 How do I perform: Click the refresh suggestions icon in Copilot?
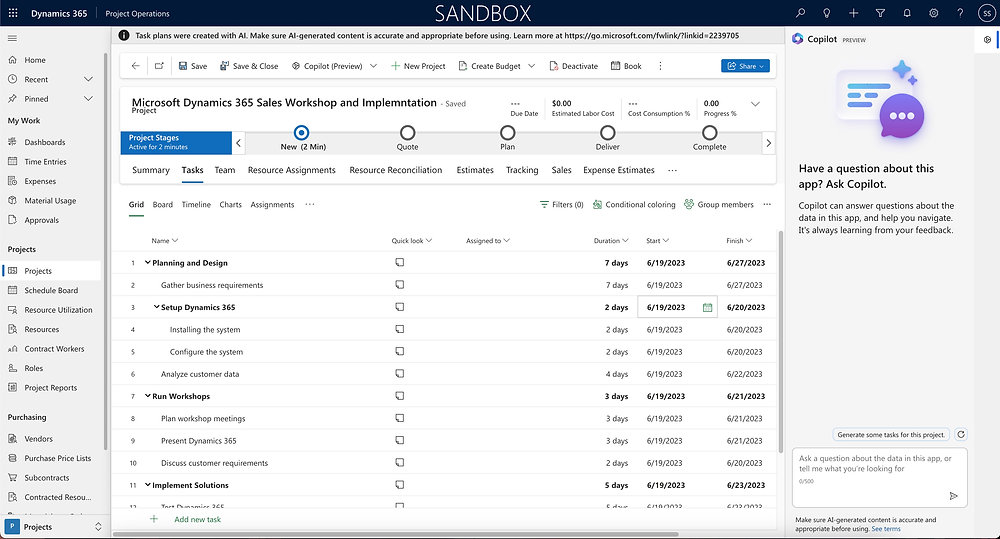tap(961, 434)
